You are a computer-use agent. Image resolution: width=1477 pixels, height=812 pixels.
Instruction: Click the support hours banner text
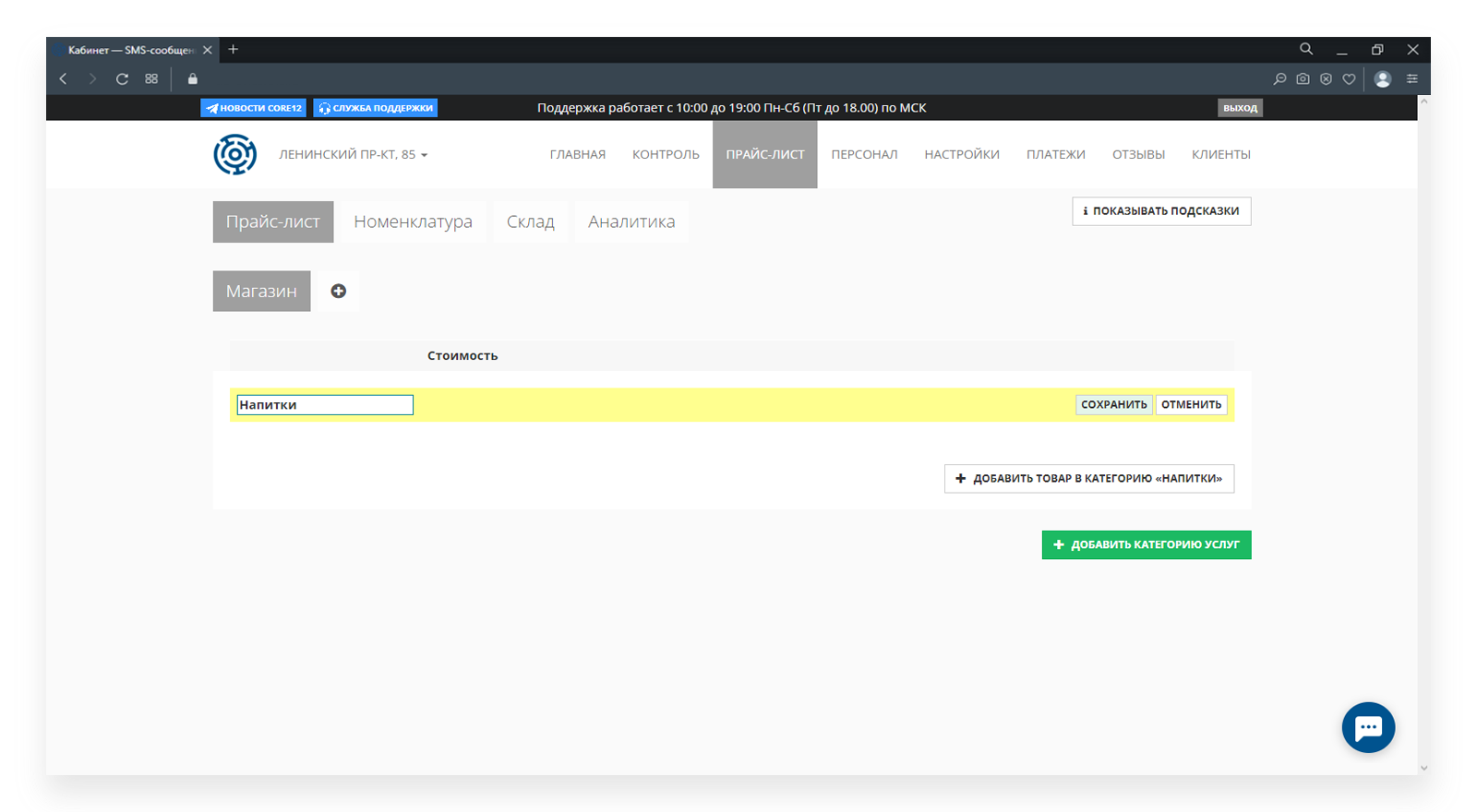point(732,108)
